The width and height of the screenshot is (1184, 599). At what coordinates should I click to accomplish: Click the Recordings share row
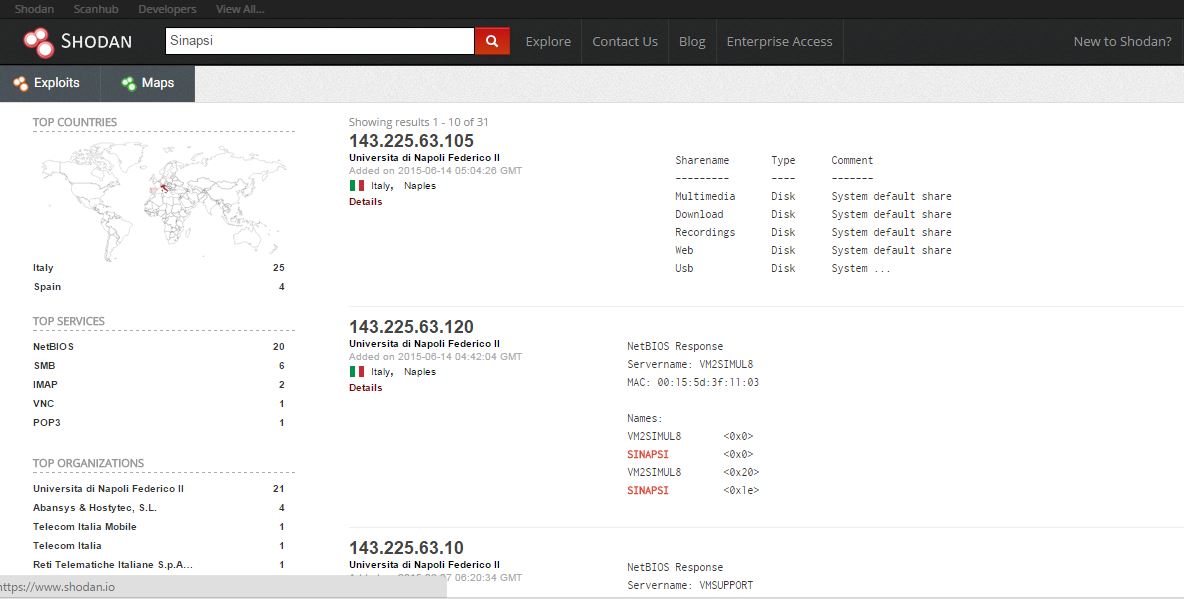pos(813,233)
